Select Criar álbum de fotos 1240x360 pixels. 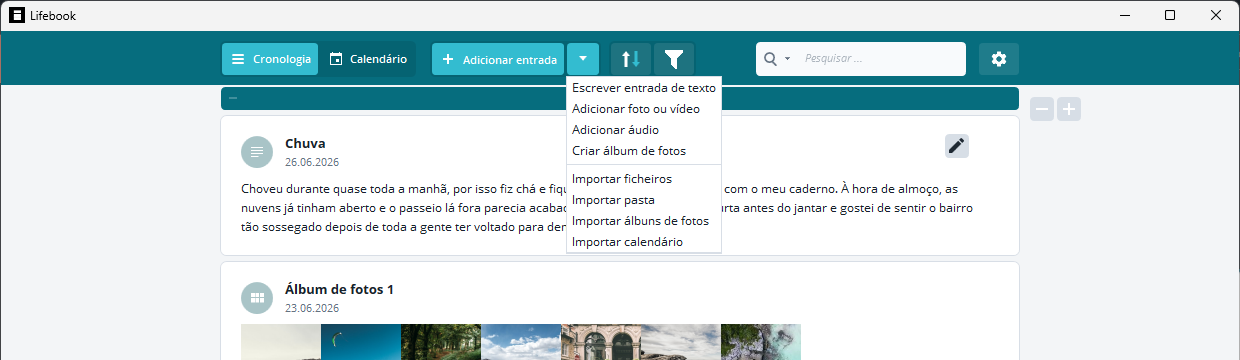(x=643, y=151)
